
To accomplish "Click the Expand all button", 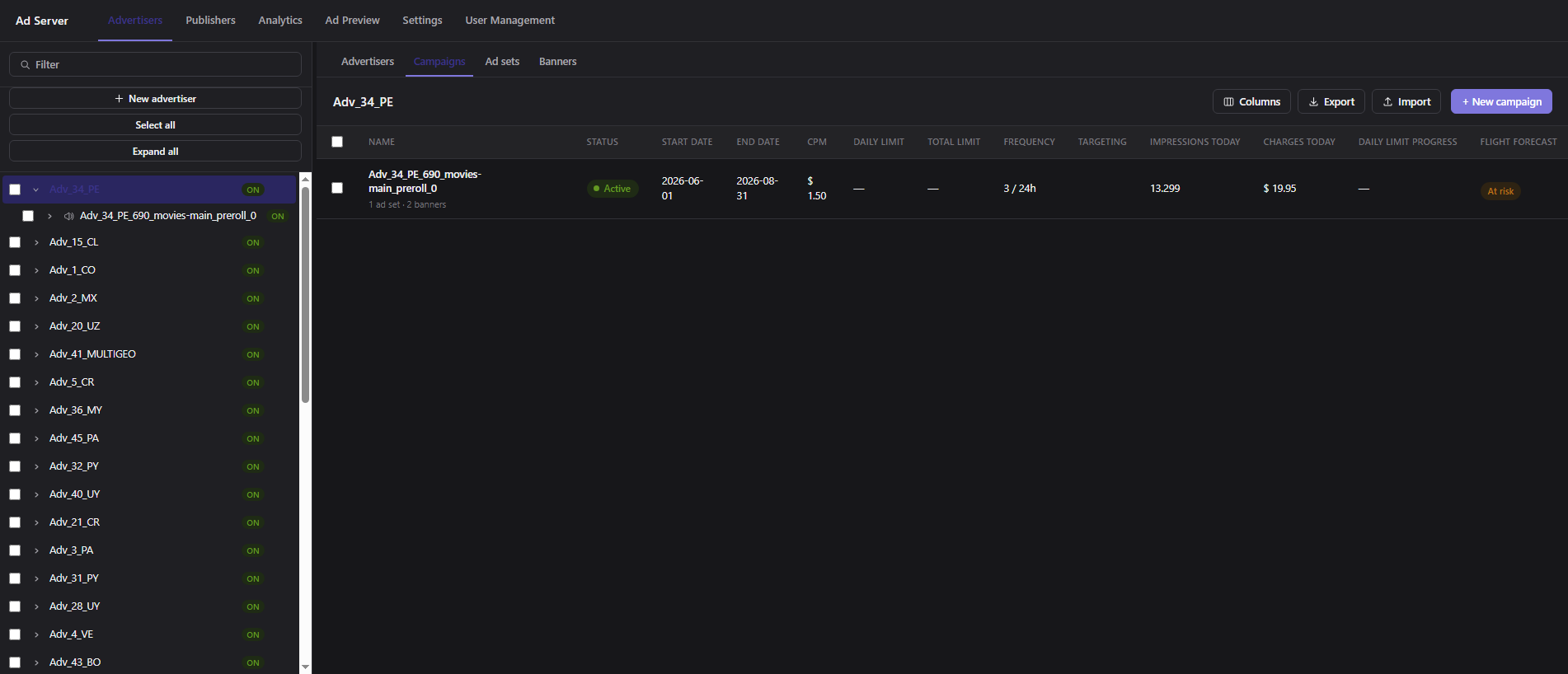I will tap(155, 152).
